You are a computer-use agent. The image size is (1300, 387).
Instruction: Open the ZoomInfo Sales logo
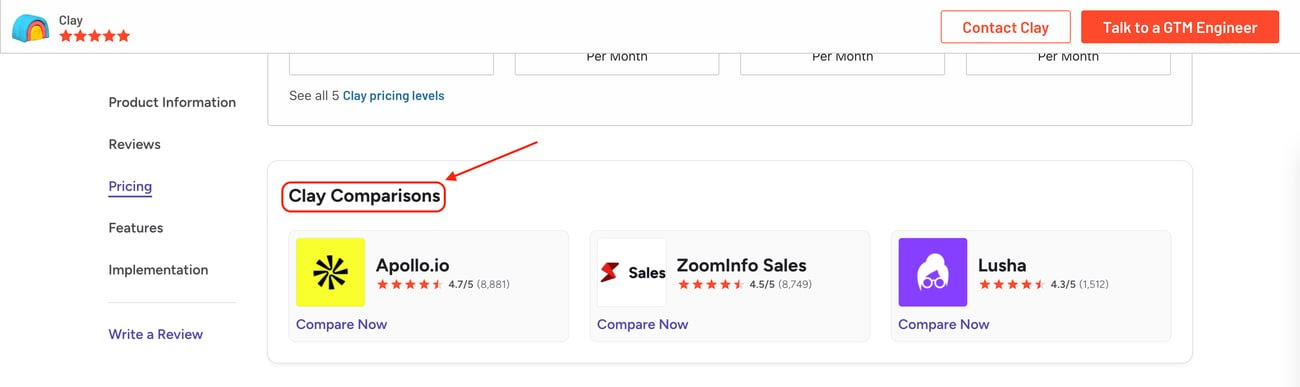632,272
